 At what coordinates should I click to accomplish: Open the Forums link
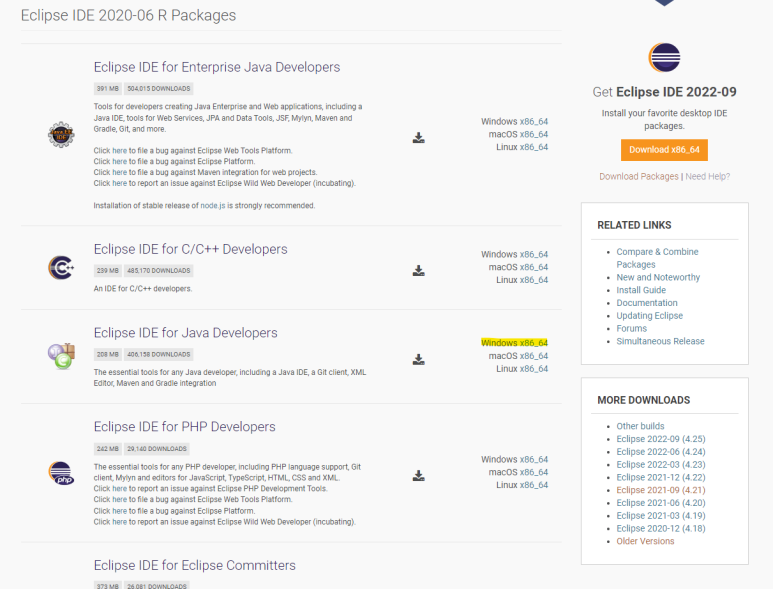coord(632,328)
